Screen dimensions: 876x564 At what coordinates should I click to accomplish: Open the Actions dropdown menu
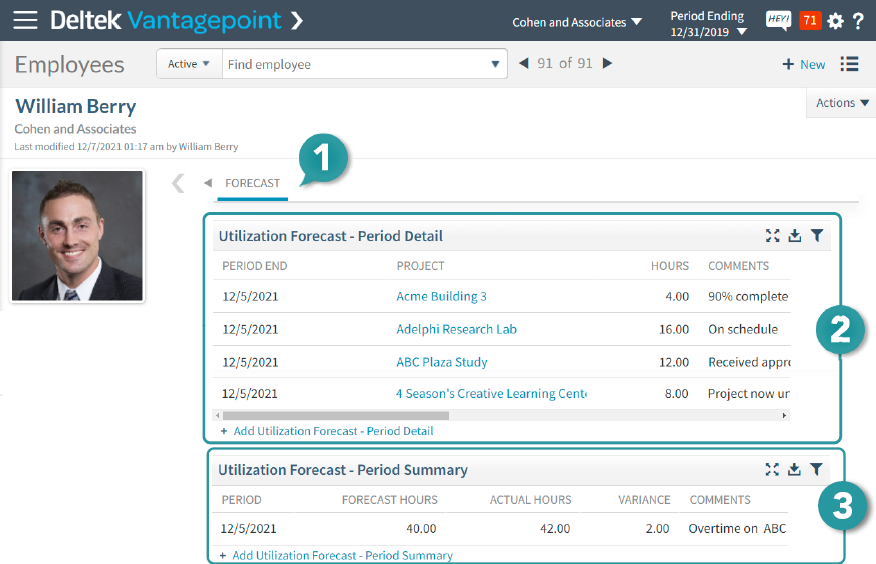coord(841,103)
